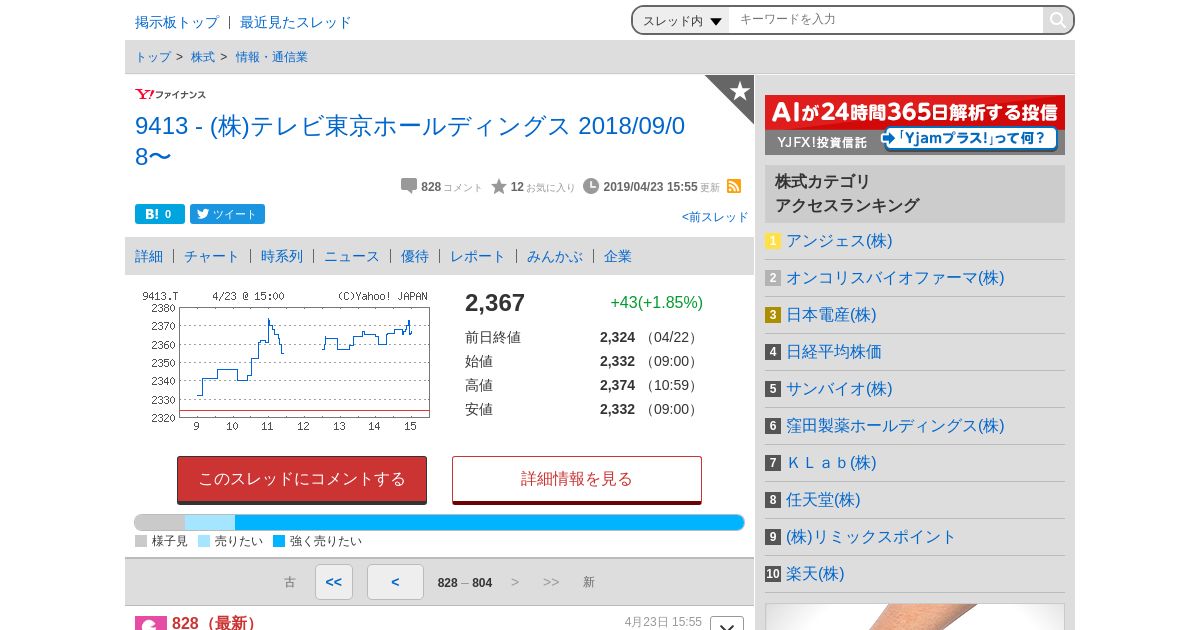Screen dimensions: 1200x630
Task: Open the RSS feed icon
Action: [734, 186]
